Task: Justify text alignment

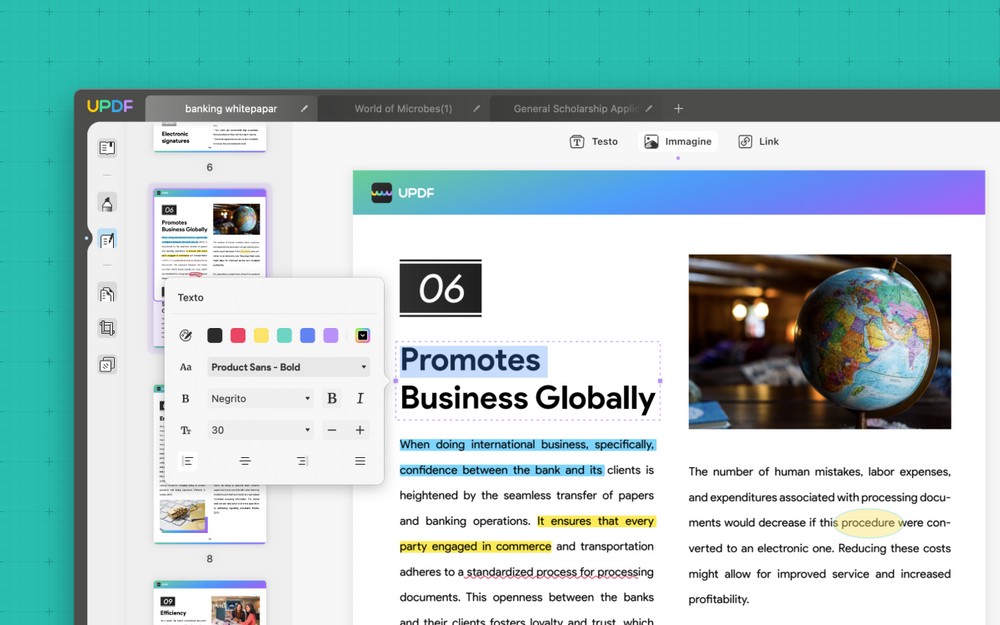Action: click(360, 461)
